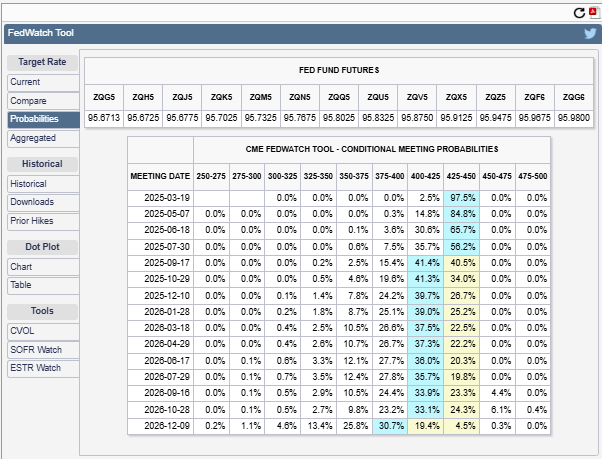Click the ZQH5 futures header
The height and width of the screenshot is (459, 602).
143,97
